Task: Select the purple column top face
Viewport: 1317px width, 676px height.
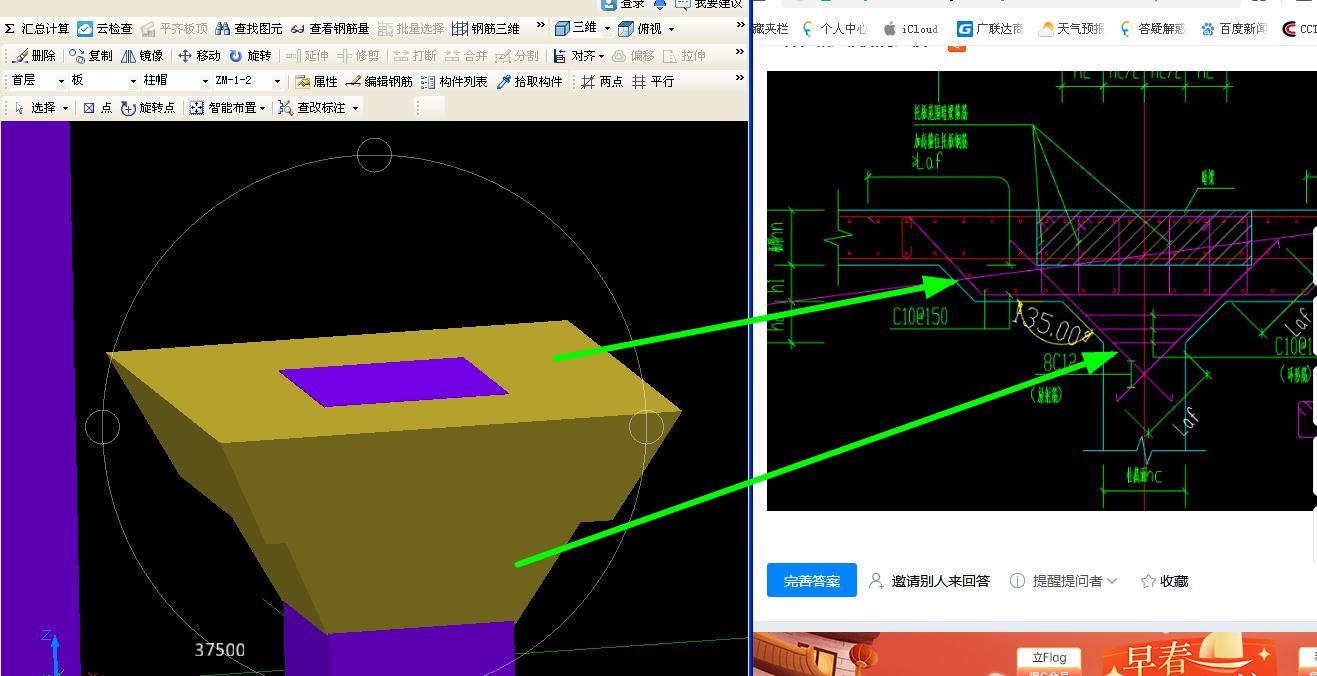Action: tap(392, 382)
